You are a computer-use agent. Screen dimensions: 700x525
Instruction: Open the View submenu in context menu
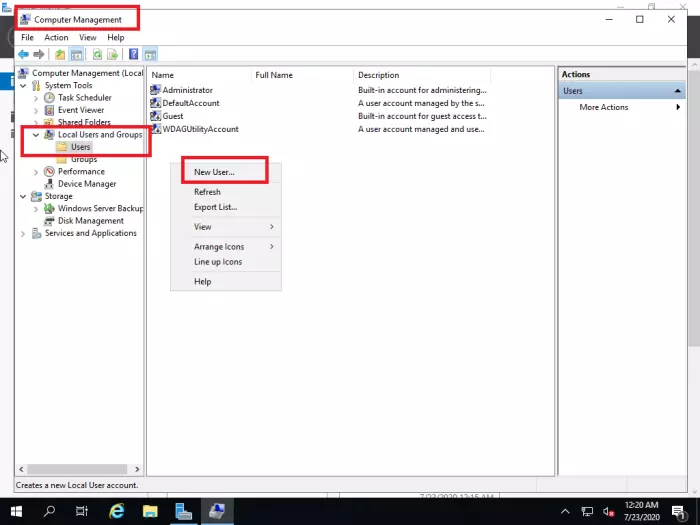click(x=225, y=227)
